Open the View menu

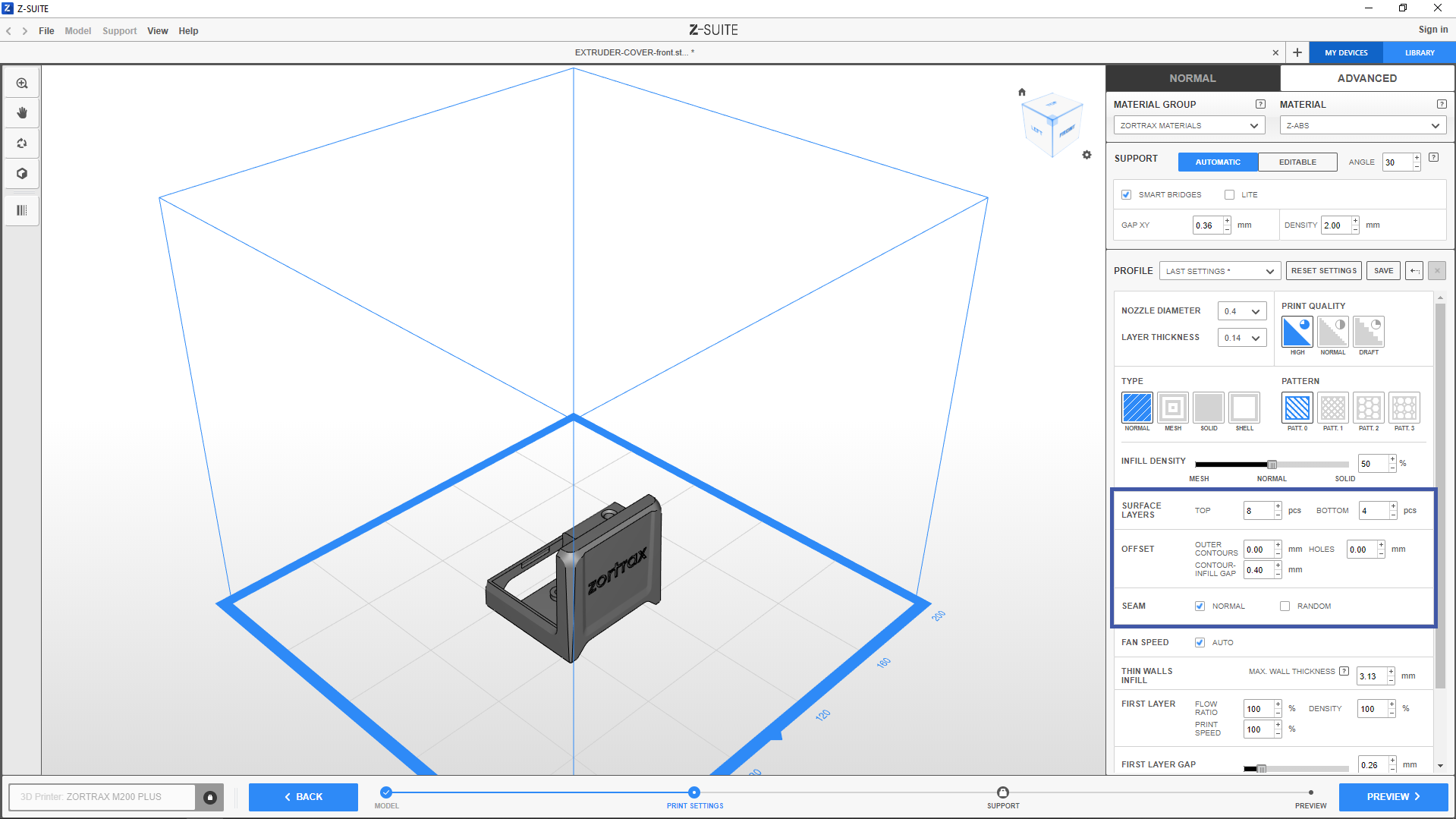pyautogui.click(x=157, y=31)
